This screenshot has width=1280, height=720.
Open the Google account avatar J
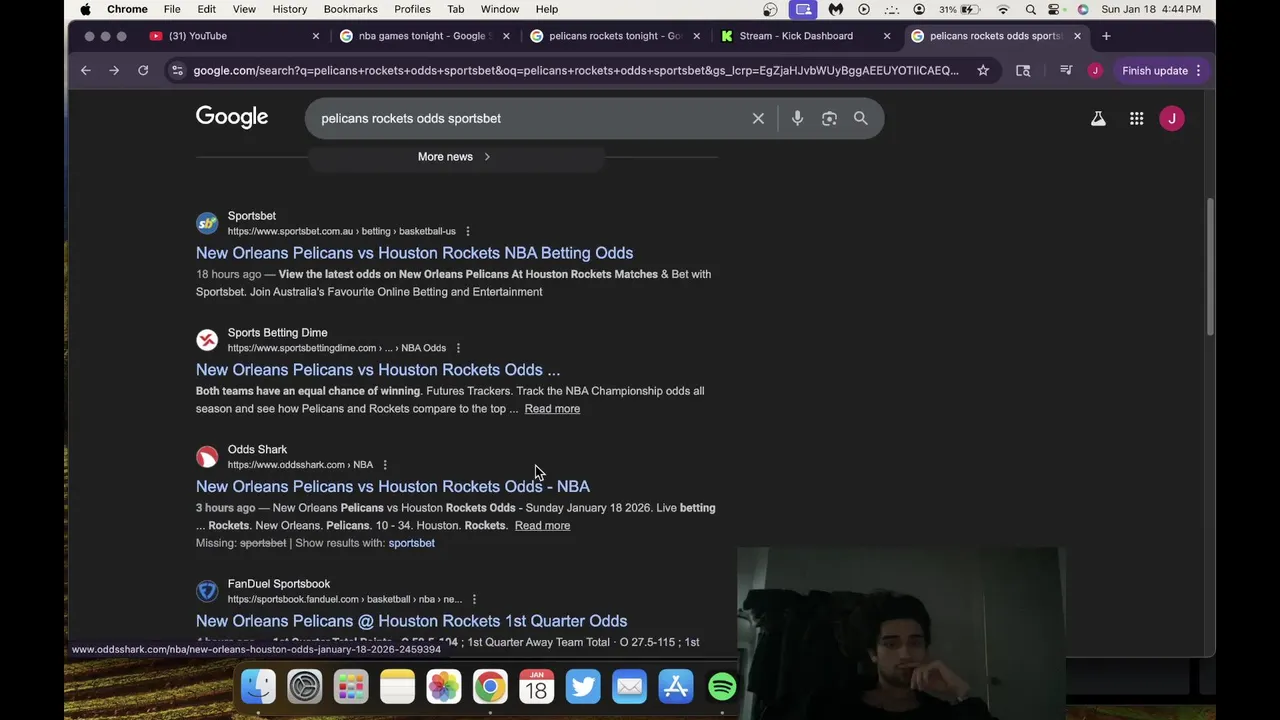1172,119
